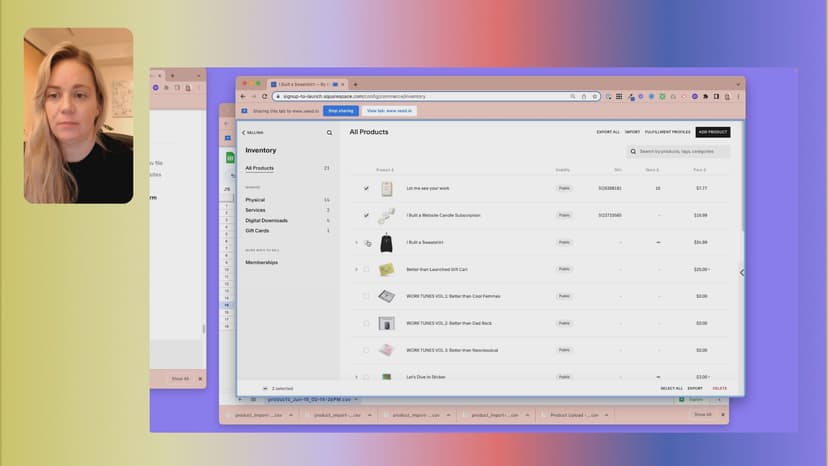
Task: Uncheck the Website Candle Subscription product checkbox
Action: (x=366, y=215)
